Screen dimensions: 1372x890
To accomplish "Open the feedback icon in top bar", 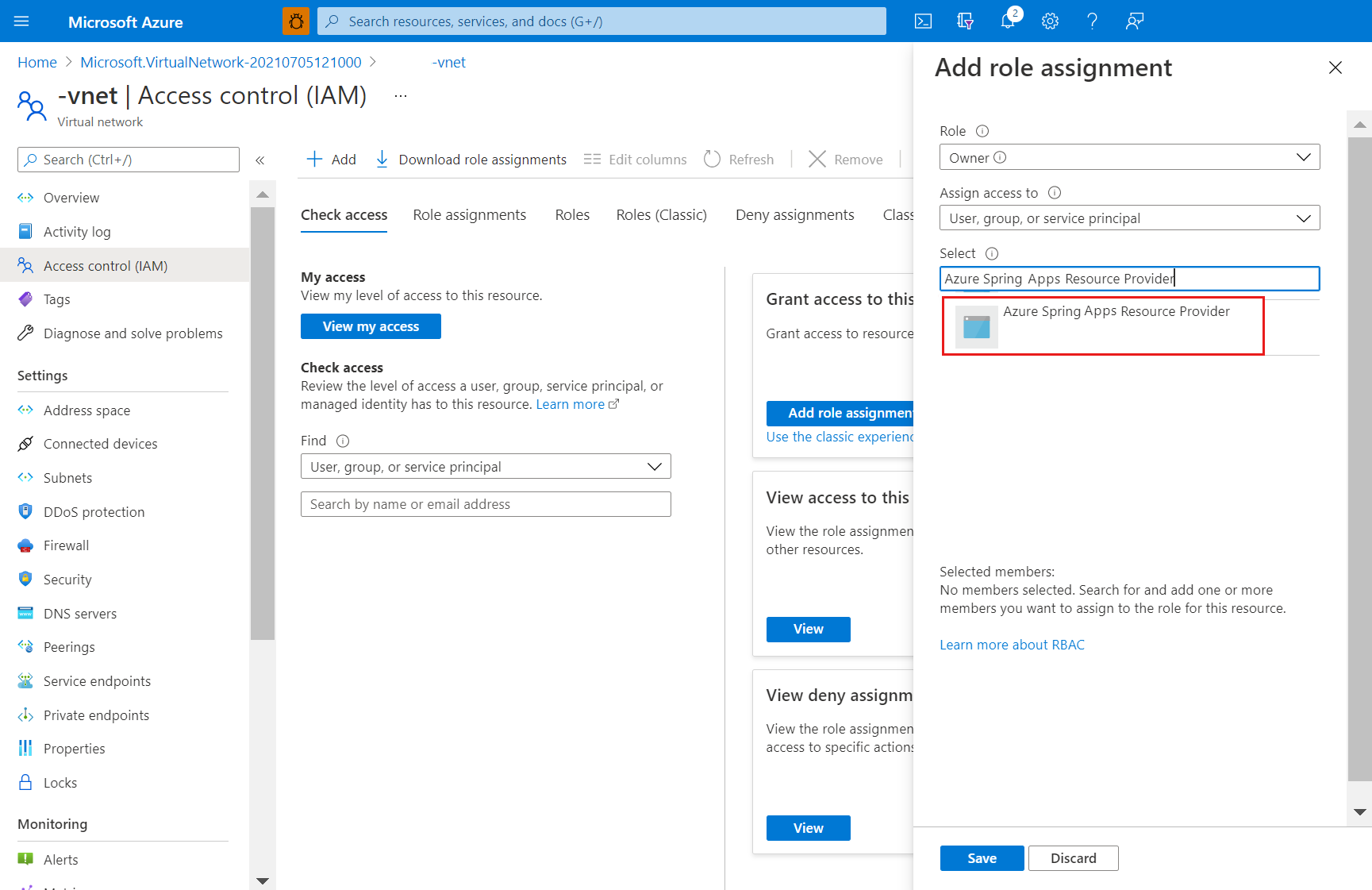I will click(x=1135, y=21).
